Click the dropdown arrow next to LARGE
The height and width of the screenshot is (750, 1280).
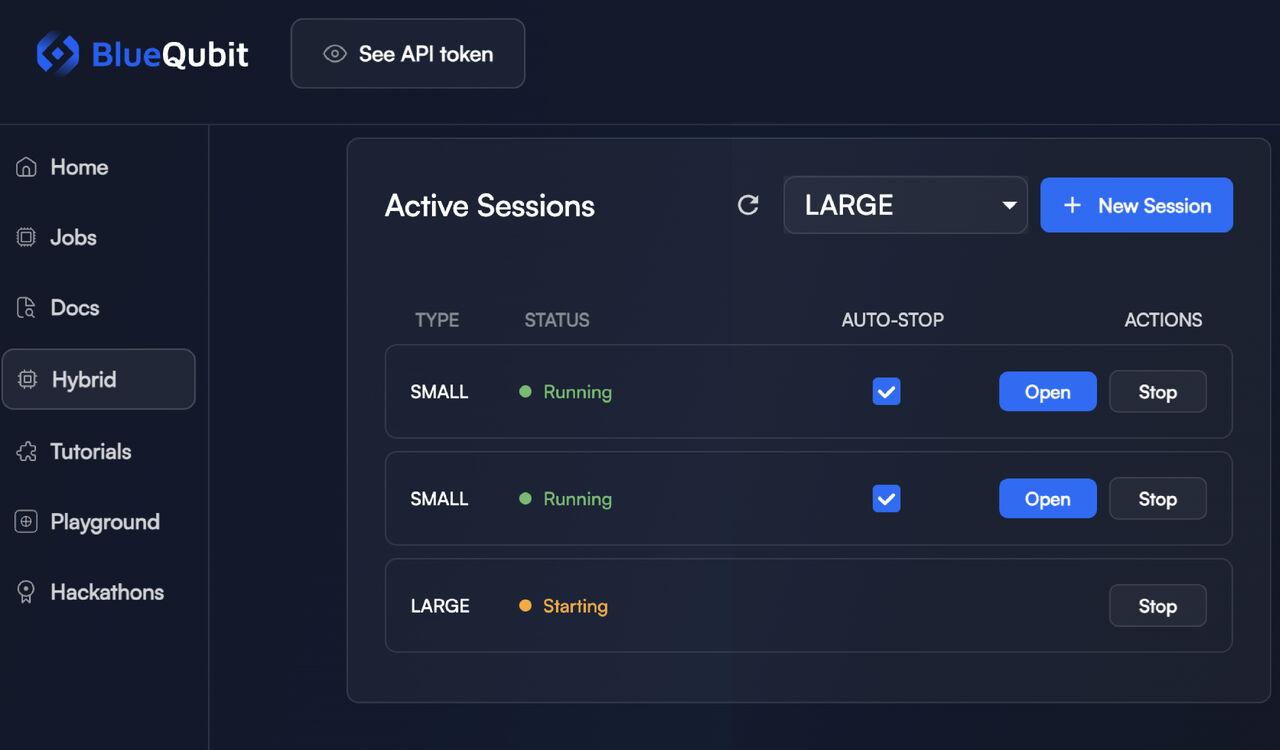pyautogui.click(x=1009, y=205)
